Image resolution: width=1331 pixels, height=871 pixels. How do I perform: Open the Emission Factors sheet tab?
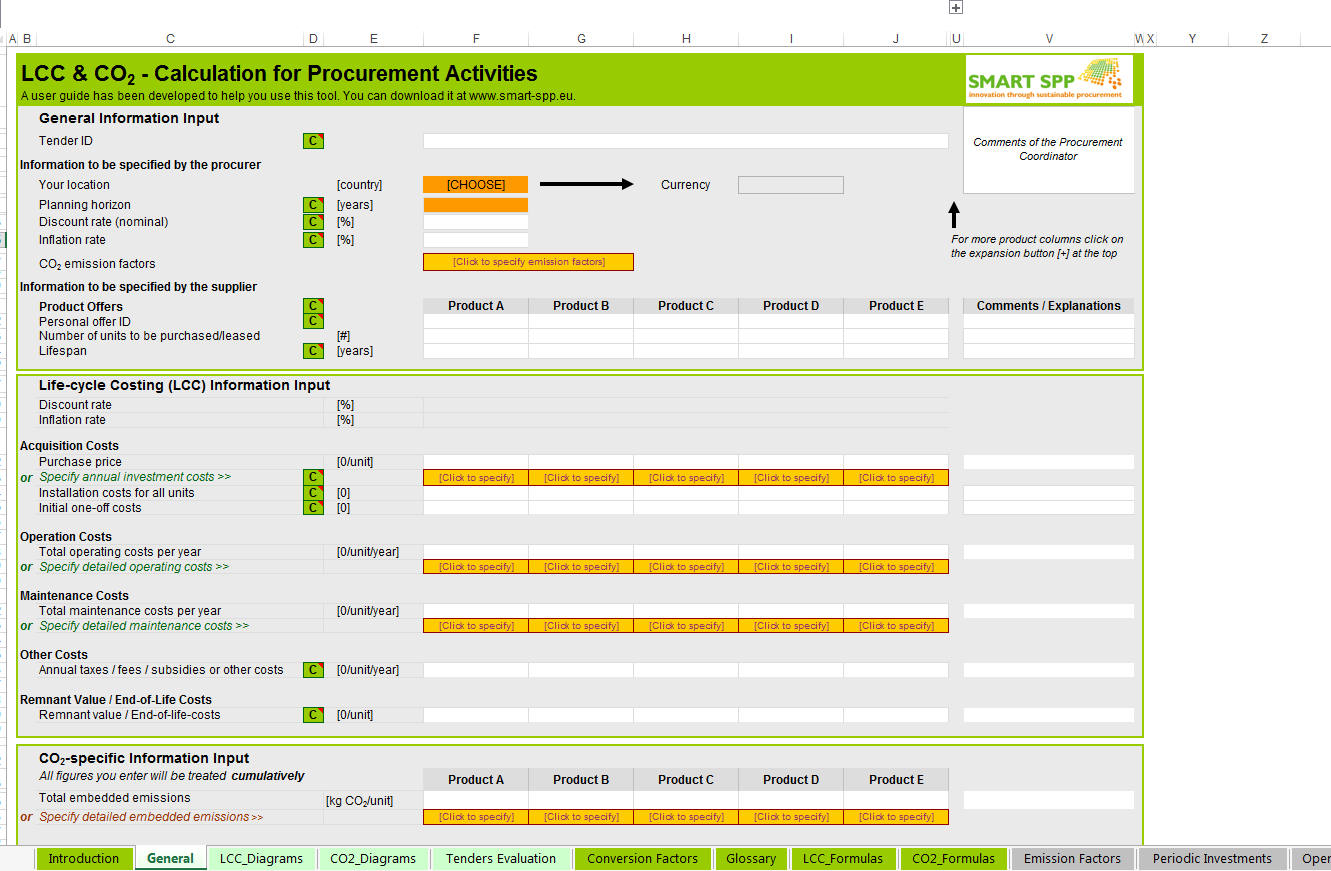[x=1073, y=858]
